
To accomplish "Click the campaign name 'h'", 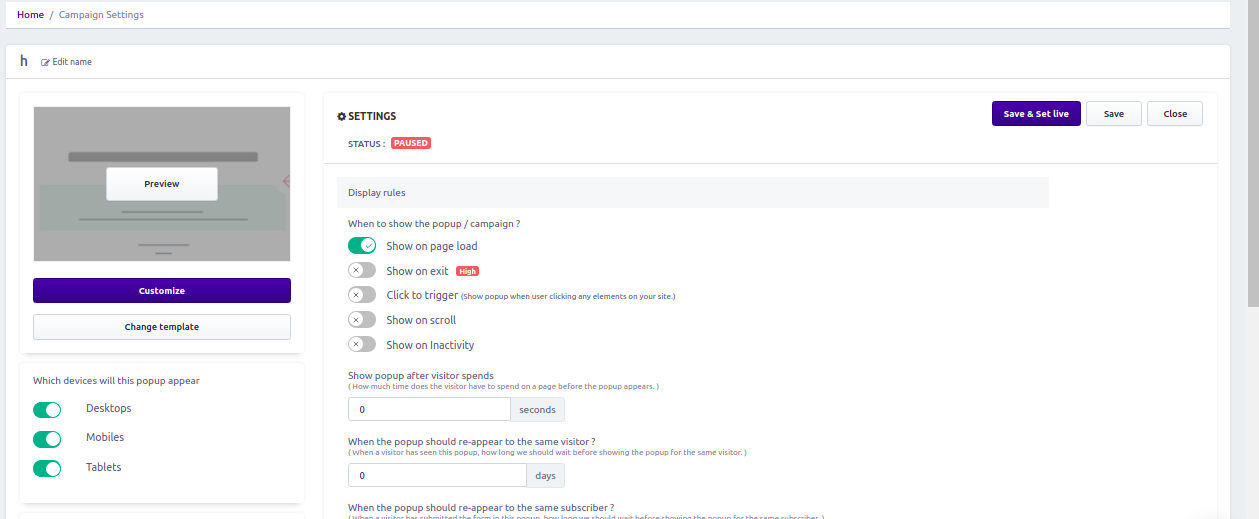I will click(x=24, y=61).
